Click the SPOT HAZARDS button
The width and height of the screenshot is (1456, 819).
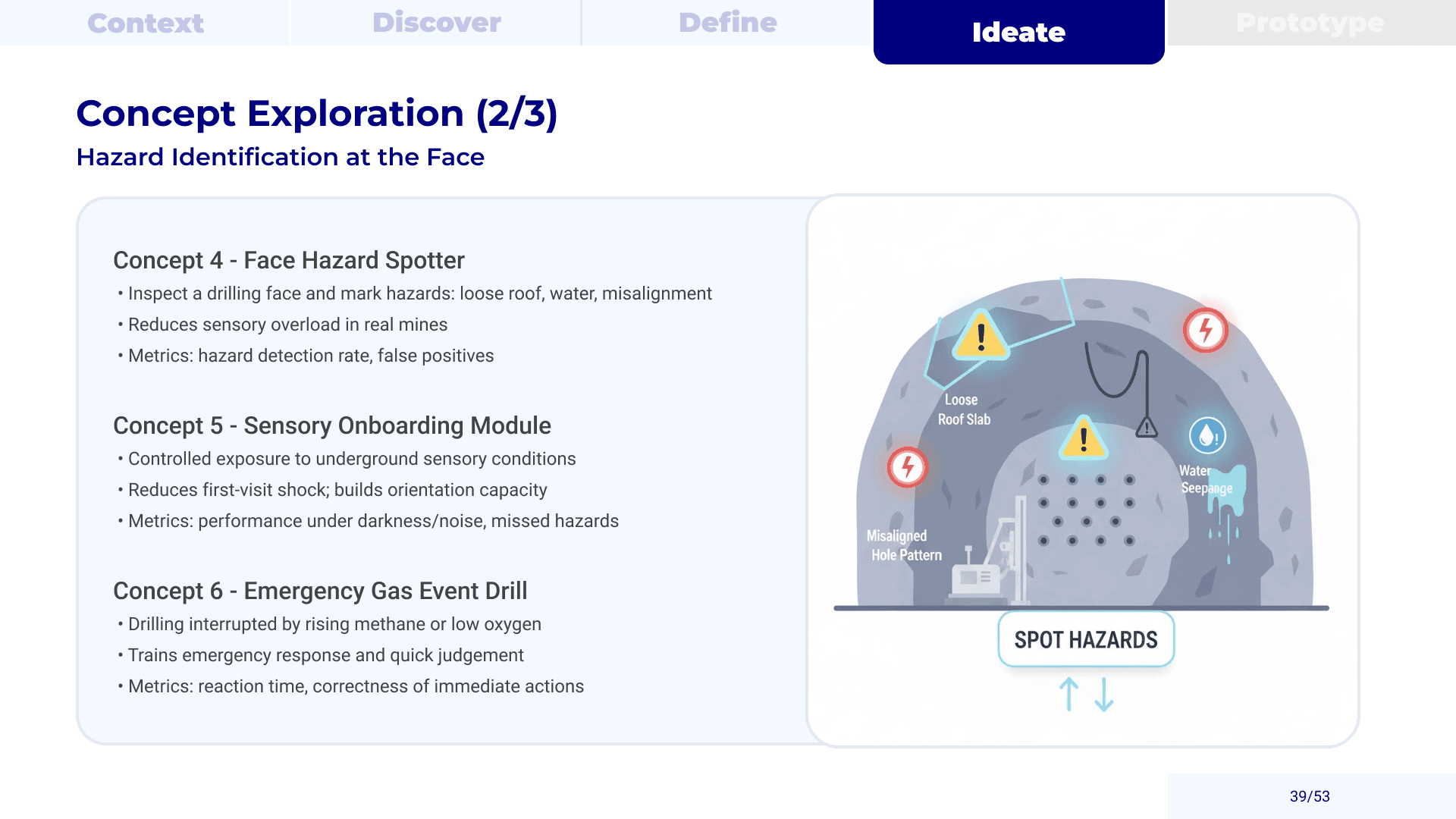pos(1086,639)
